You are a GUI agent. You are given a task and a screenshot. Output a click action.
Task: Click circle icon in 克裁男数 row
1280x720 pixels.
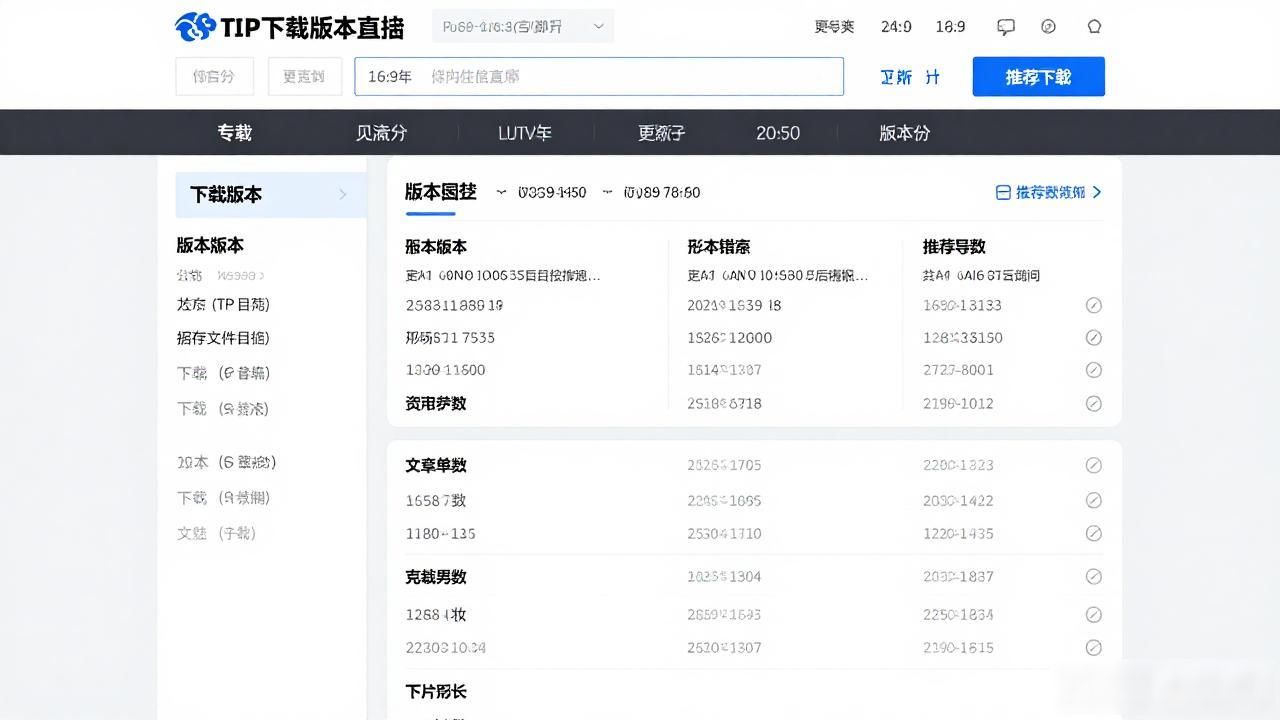click(x=1094, y=576)
